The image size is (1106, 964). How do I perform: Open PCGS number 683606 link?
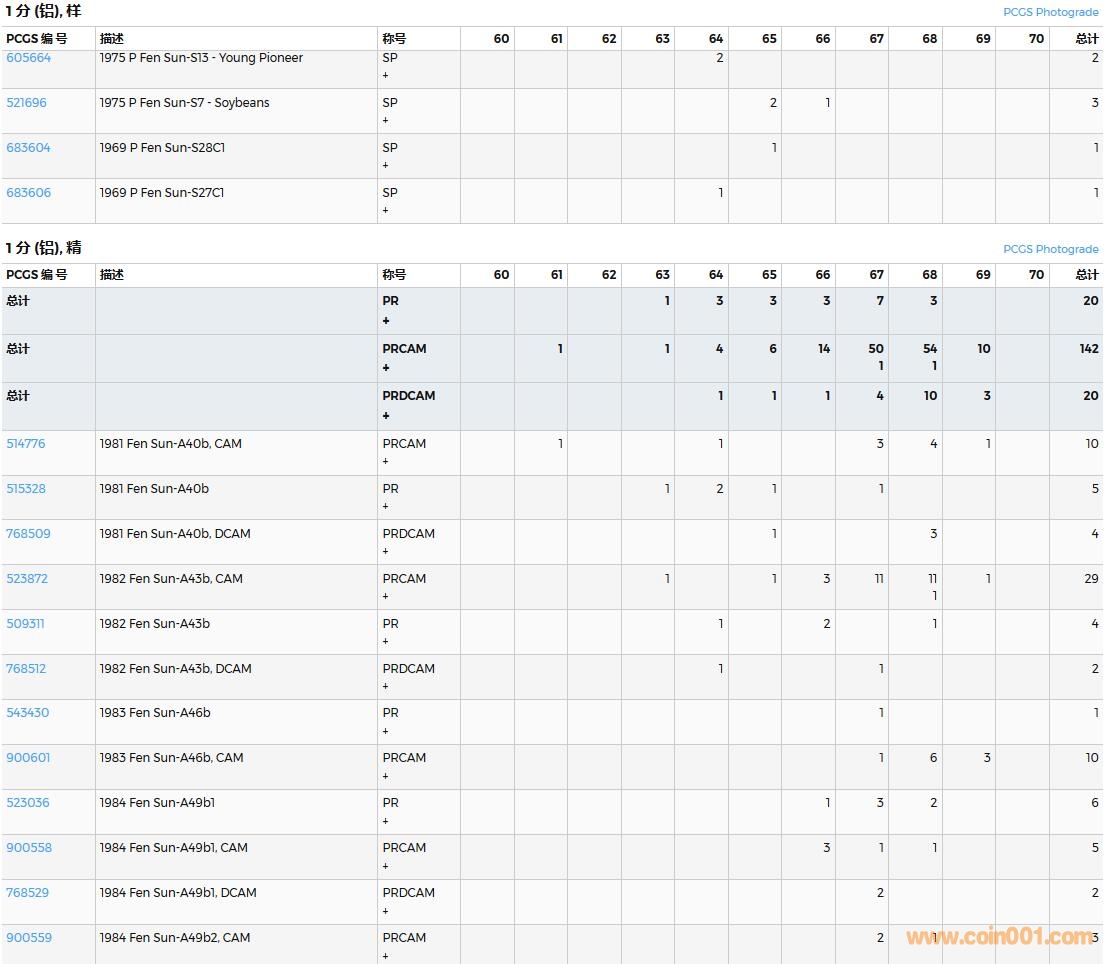tap(28, 193)
